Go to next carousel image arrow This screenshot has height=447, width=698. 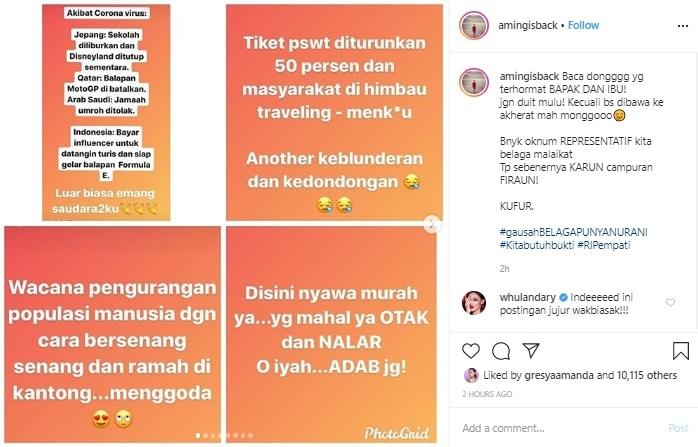click(431, 224)
